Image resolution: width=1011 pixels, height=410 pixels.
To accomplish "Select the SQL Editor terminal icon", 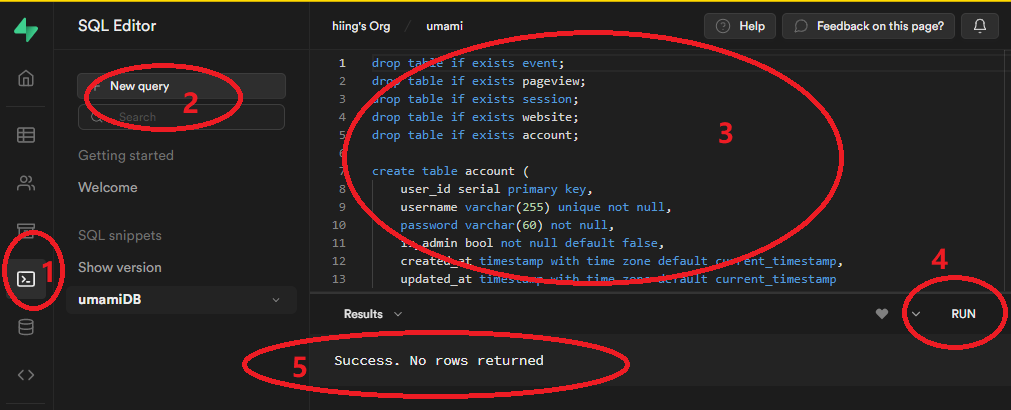I will (26, 278).
